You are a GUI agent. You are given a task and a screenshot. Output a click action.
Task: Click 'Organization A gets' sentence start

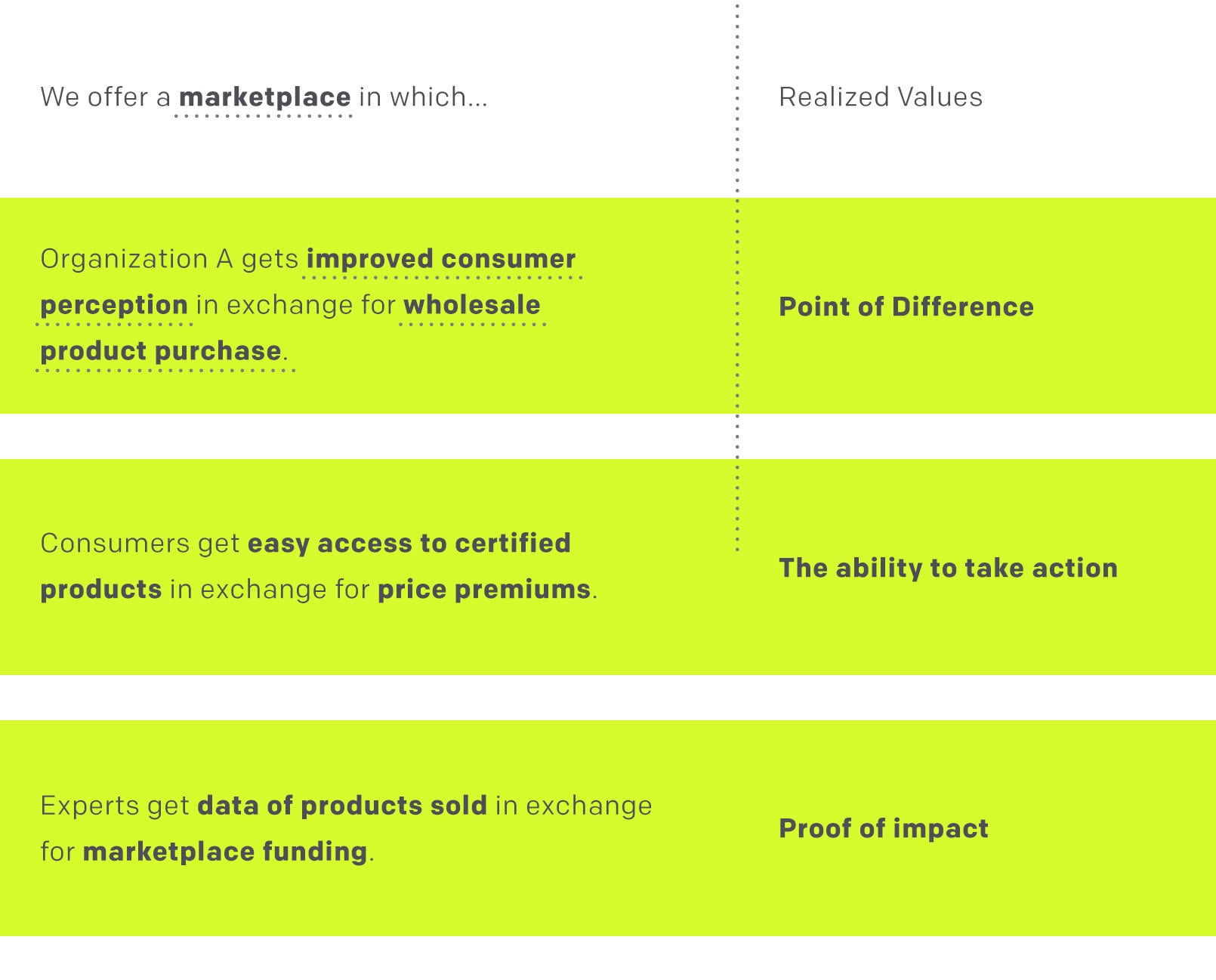169,259
